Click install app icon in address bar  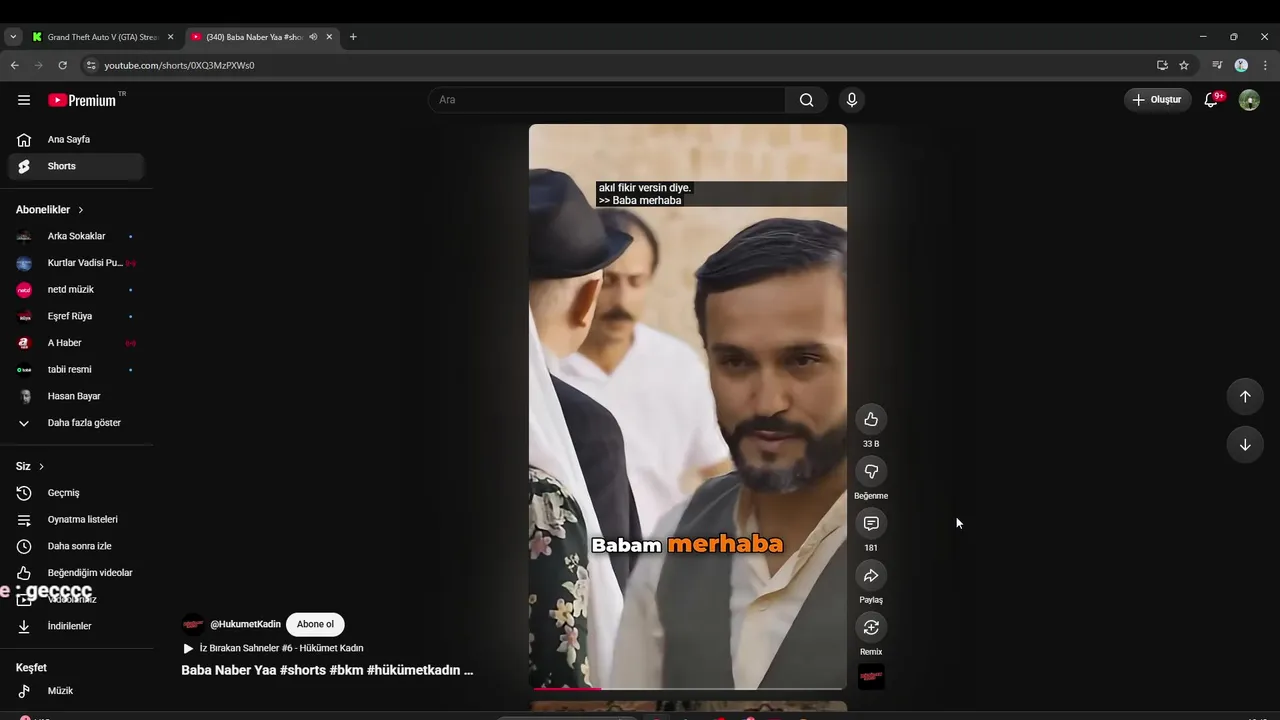(1162, 65)
